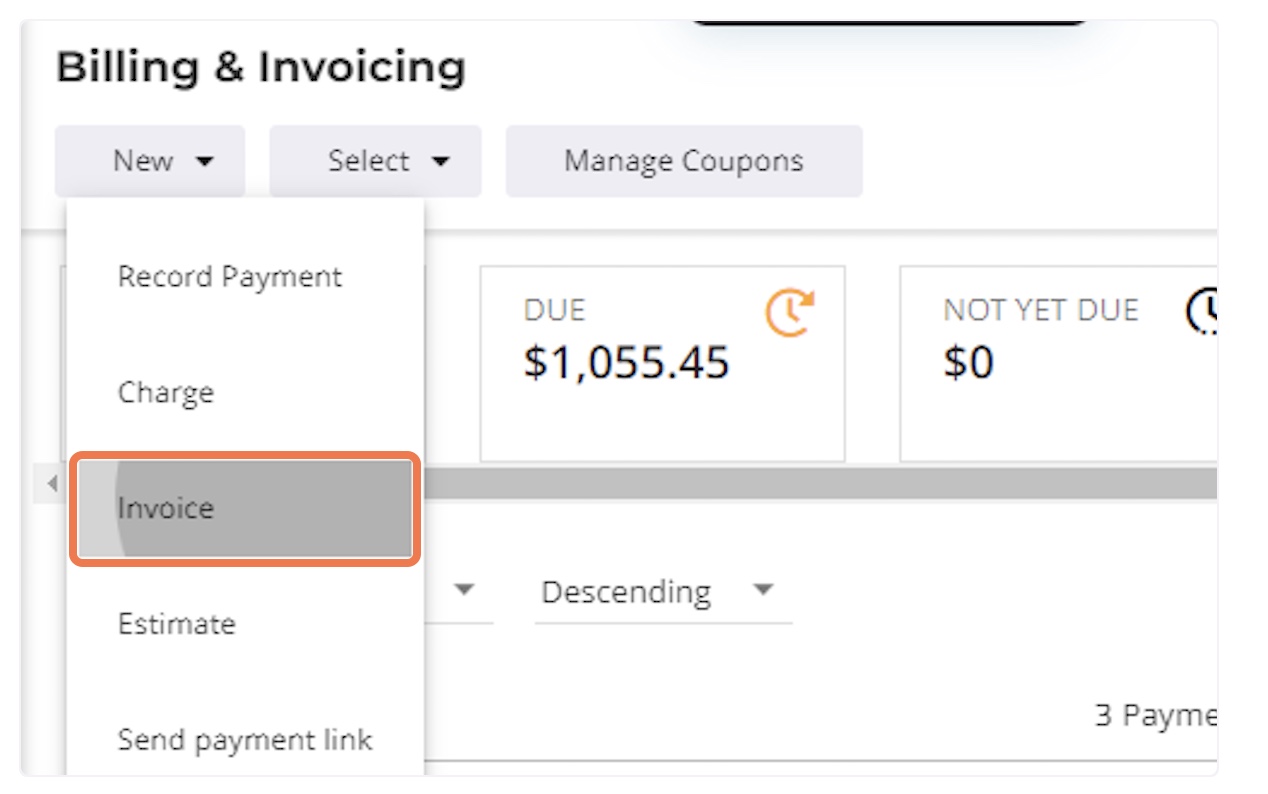Open the Select dropdown button
The height and width of the screenshot is (794, 1268).
tap(375, 161)
